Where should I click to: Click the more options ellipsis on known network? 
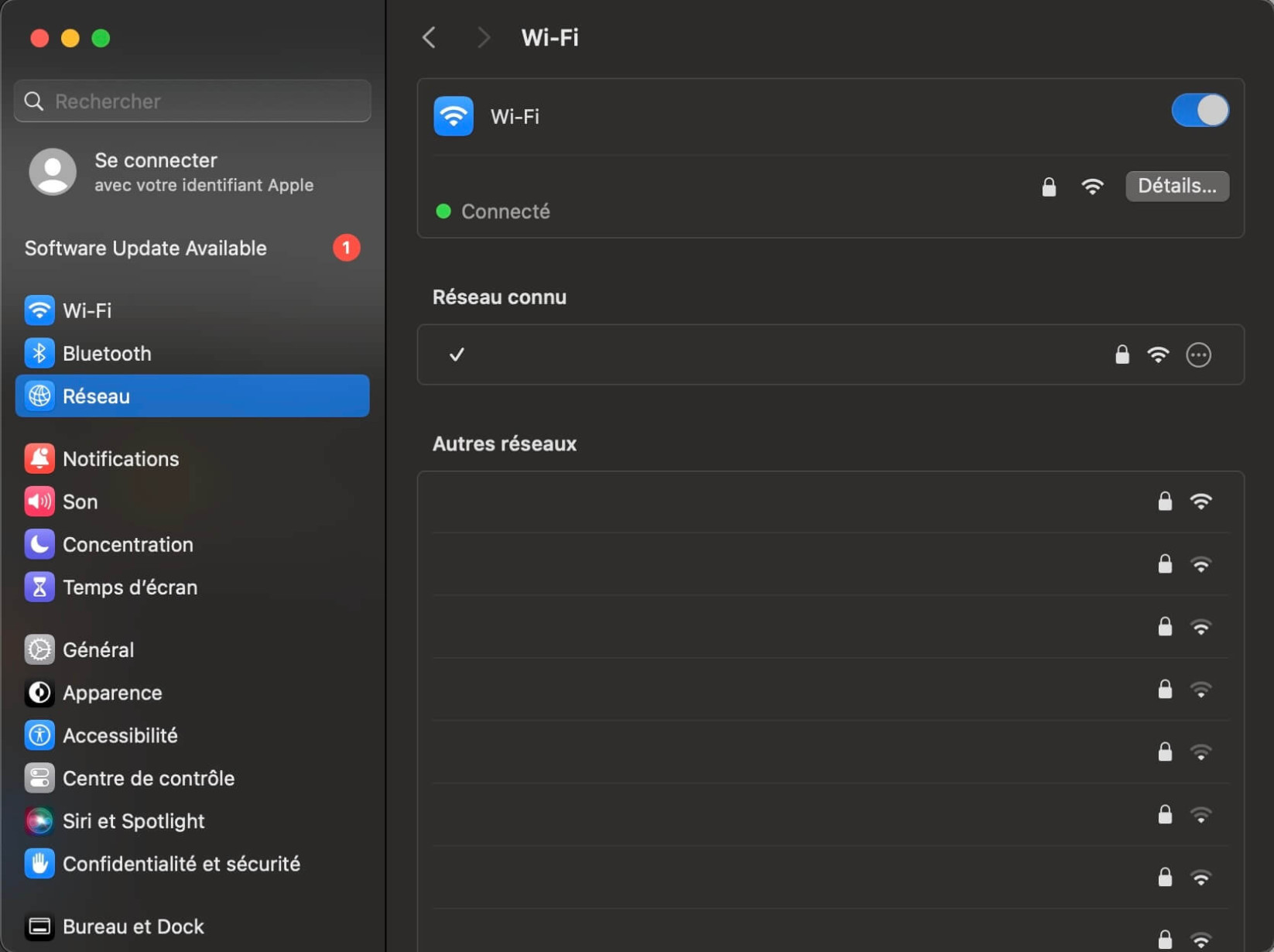click(1199, 354)
